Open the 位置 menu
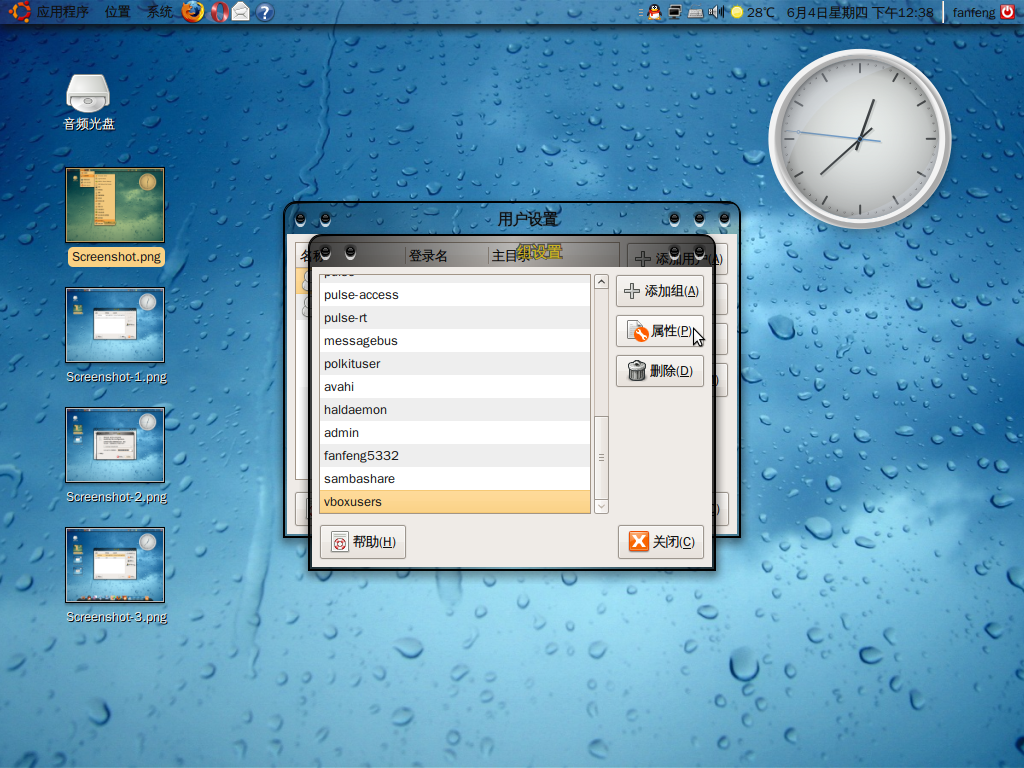 pyautogui.click(x=118, y=12)
